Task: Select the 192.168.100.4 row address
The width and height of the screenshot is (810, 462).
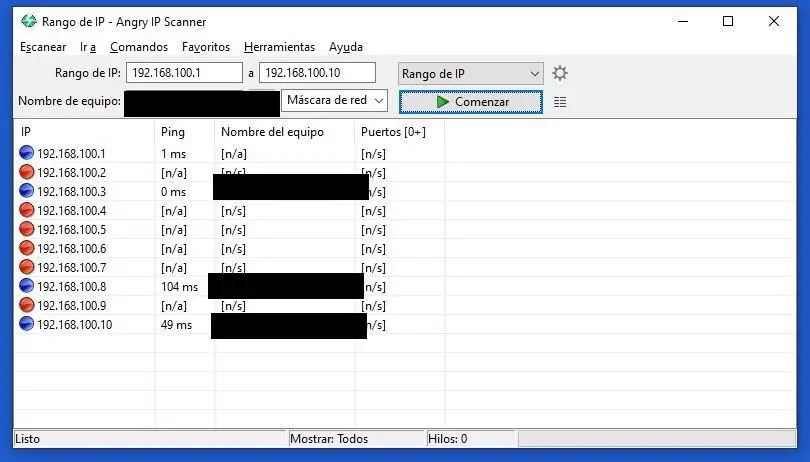Action: (x=71, y=211)
